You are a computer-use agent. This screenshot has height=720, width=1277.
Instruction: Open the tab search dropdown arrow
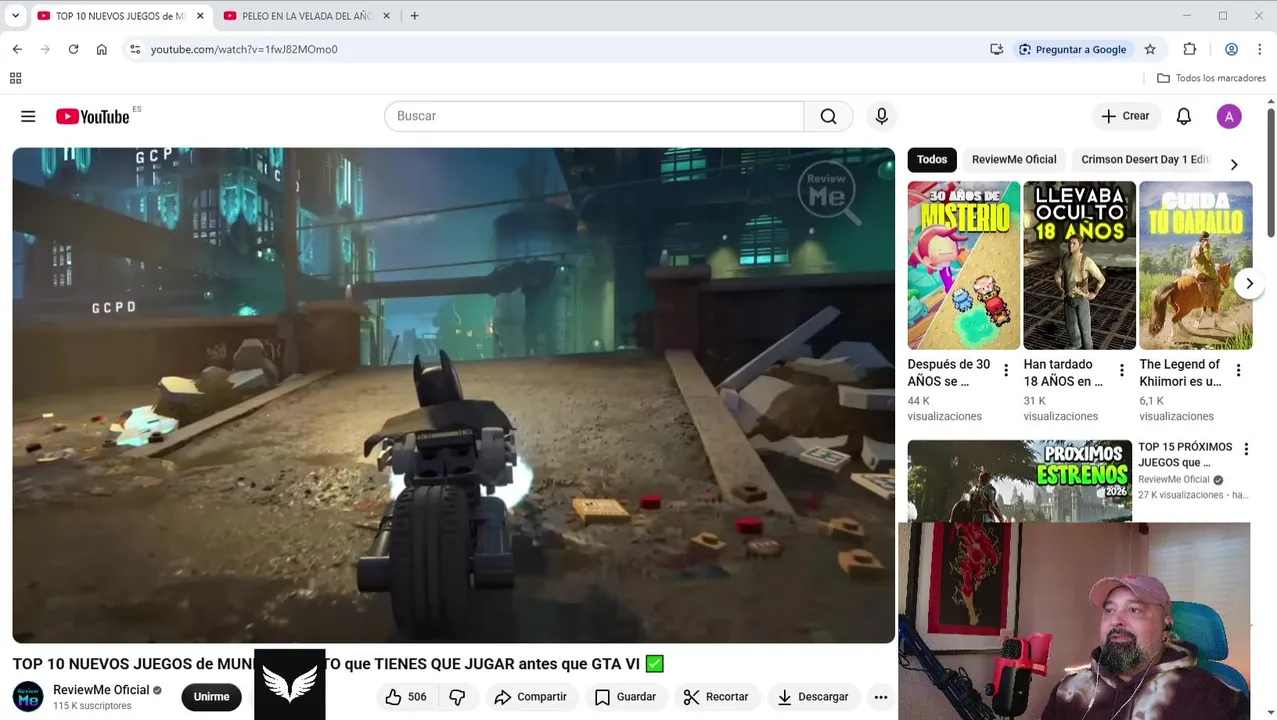15,16
